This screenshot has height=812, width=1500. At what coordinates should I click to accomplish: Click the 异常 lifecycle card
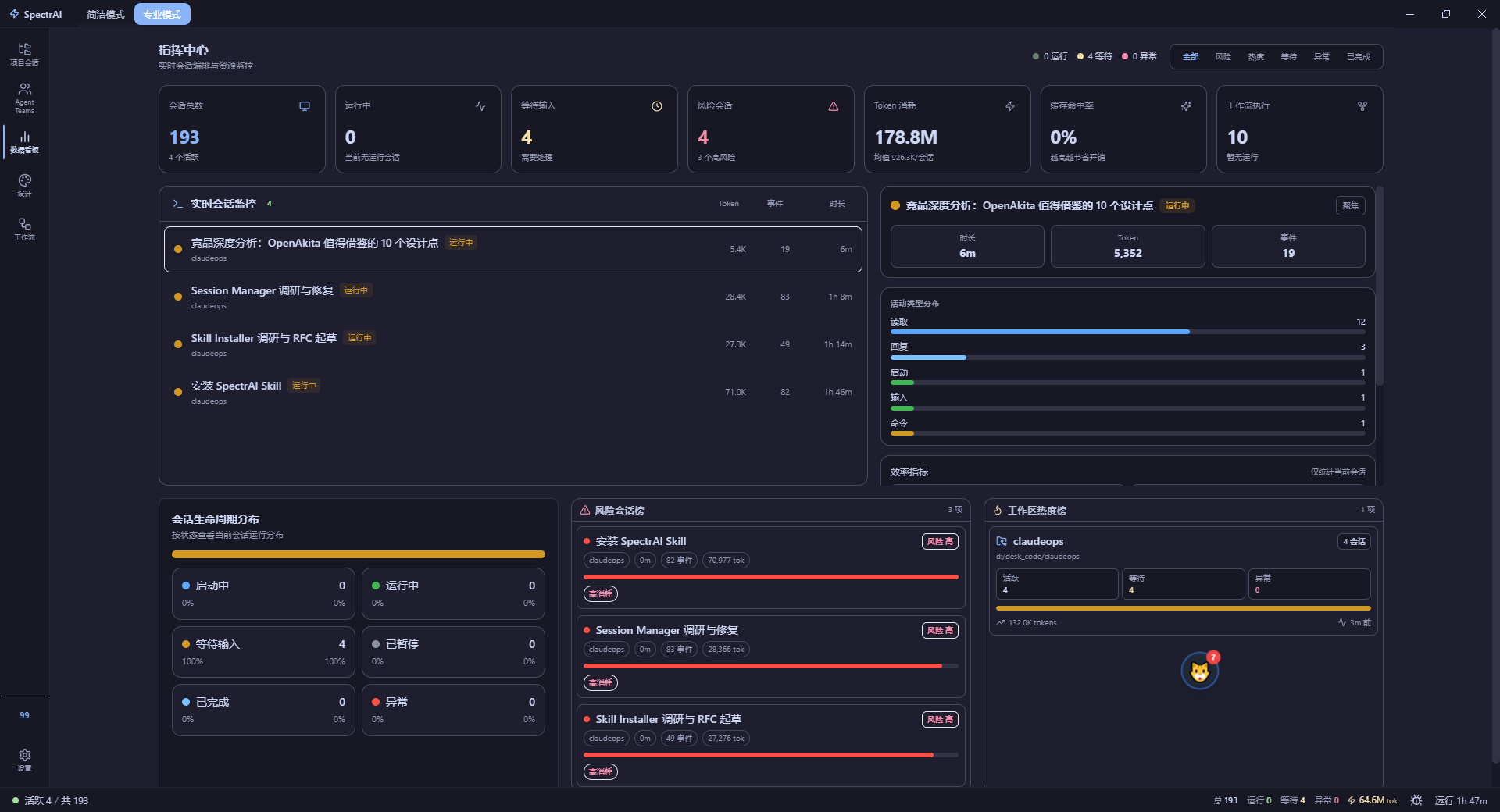[453, 710]
